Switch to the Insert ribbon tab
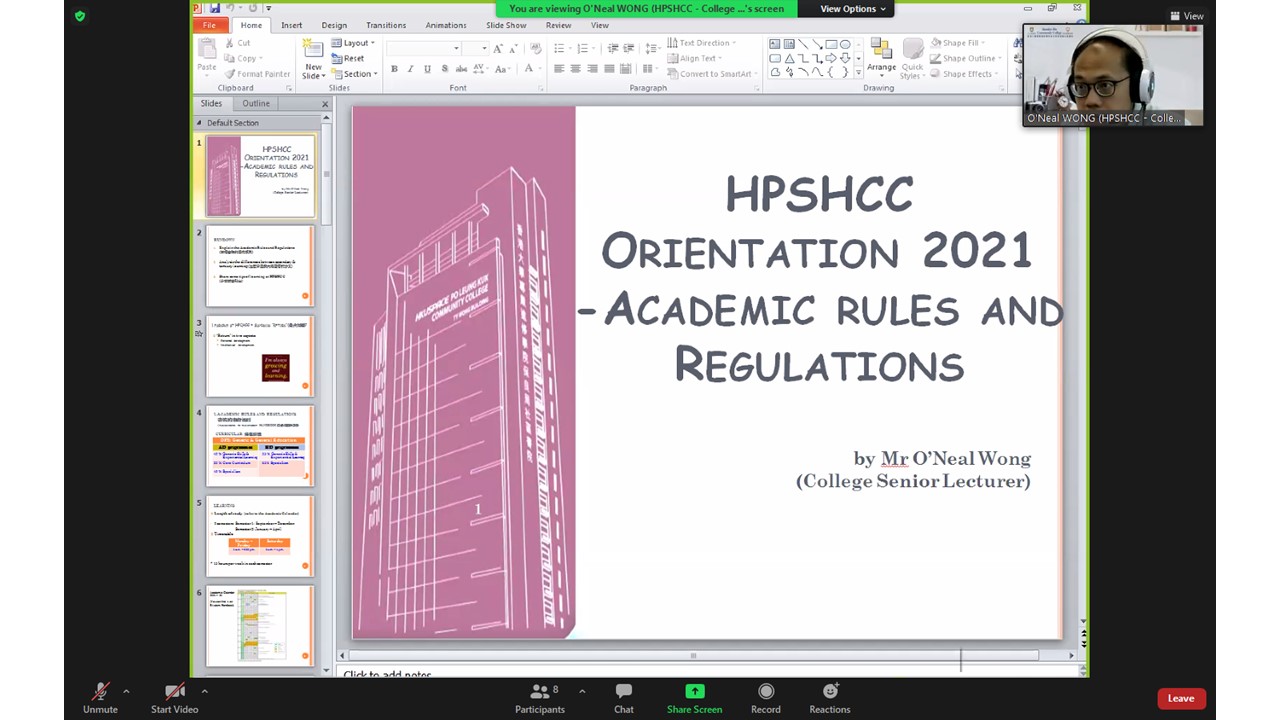This screenshot has height=720, width=1280. [x=291, y=25]
